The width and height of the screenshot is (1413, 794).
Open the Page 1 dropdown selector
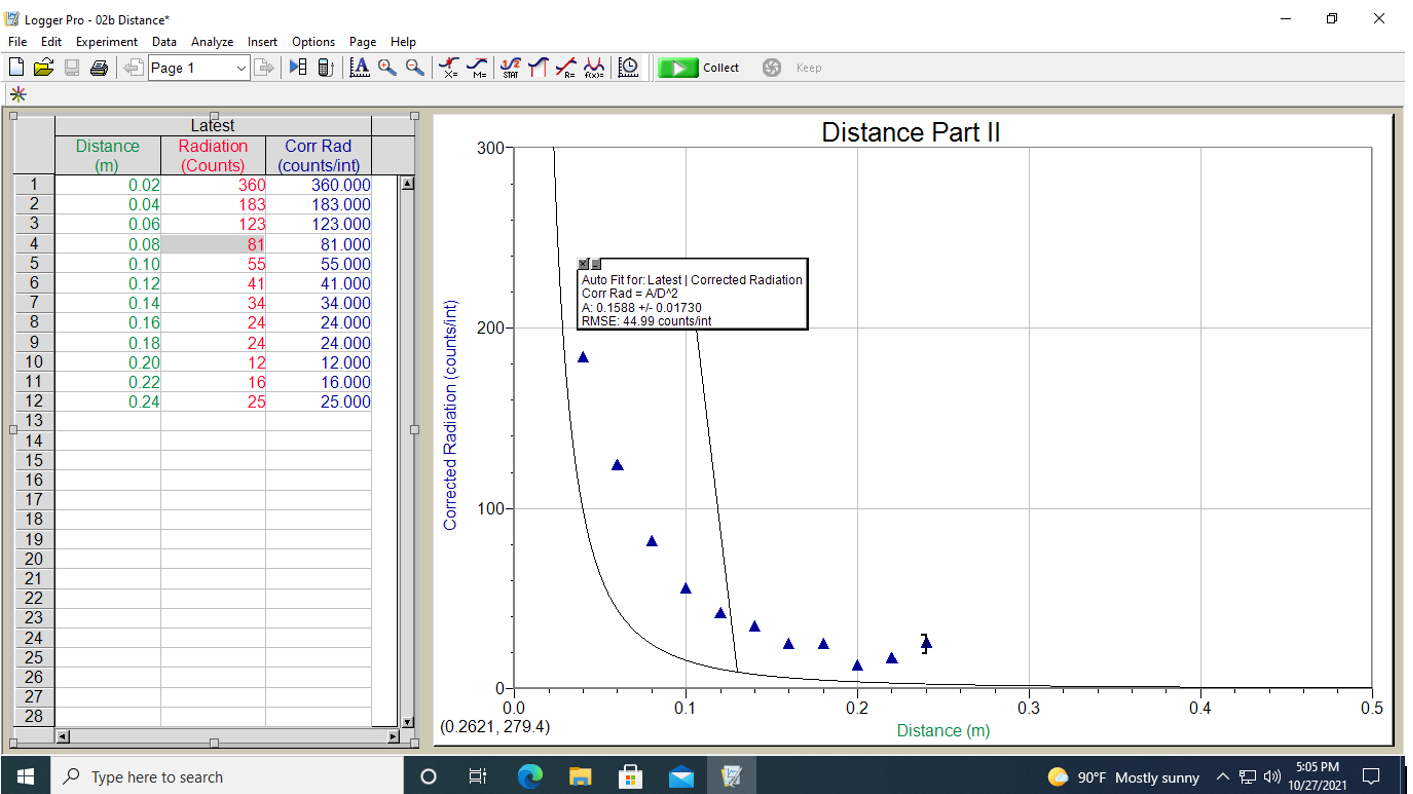(x=241, y=68)
